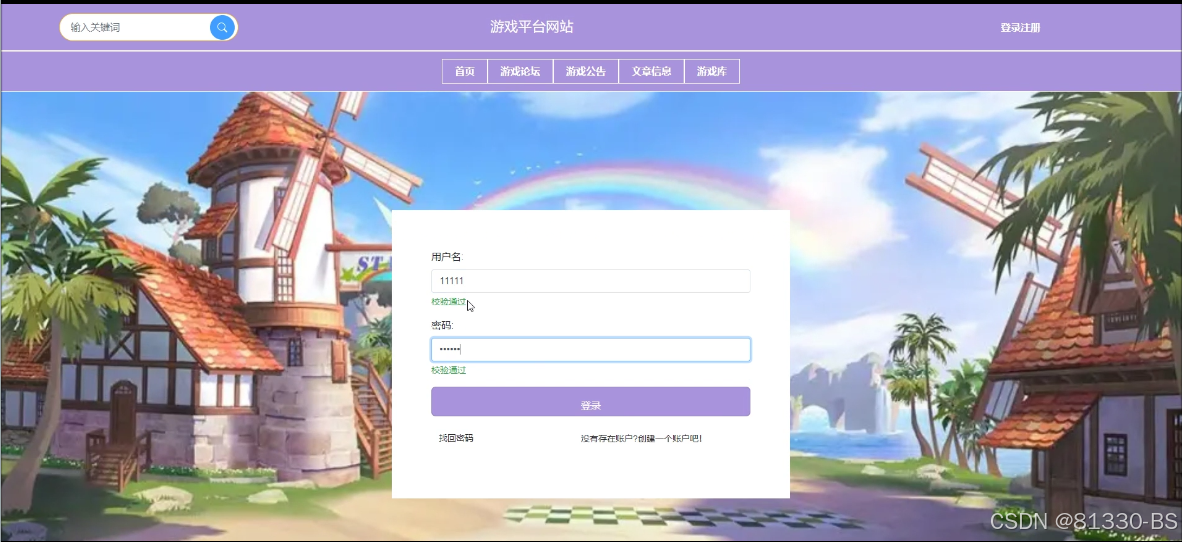The height and width of the screenshot is (542, 1182).
Task: Click the purple 登录 button
Action: [590, 402]
